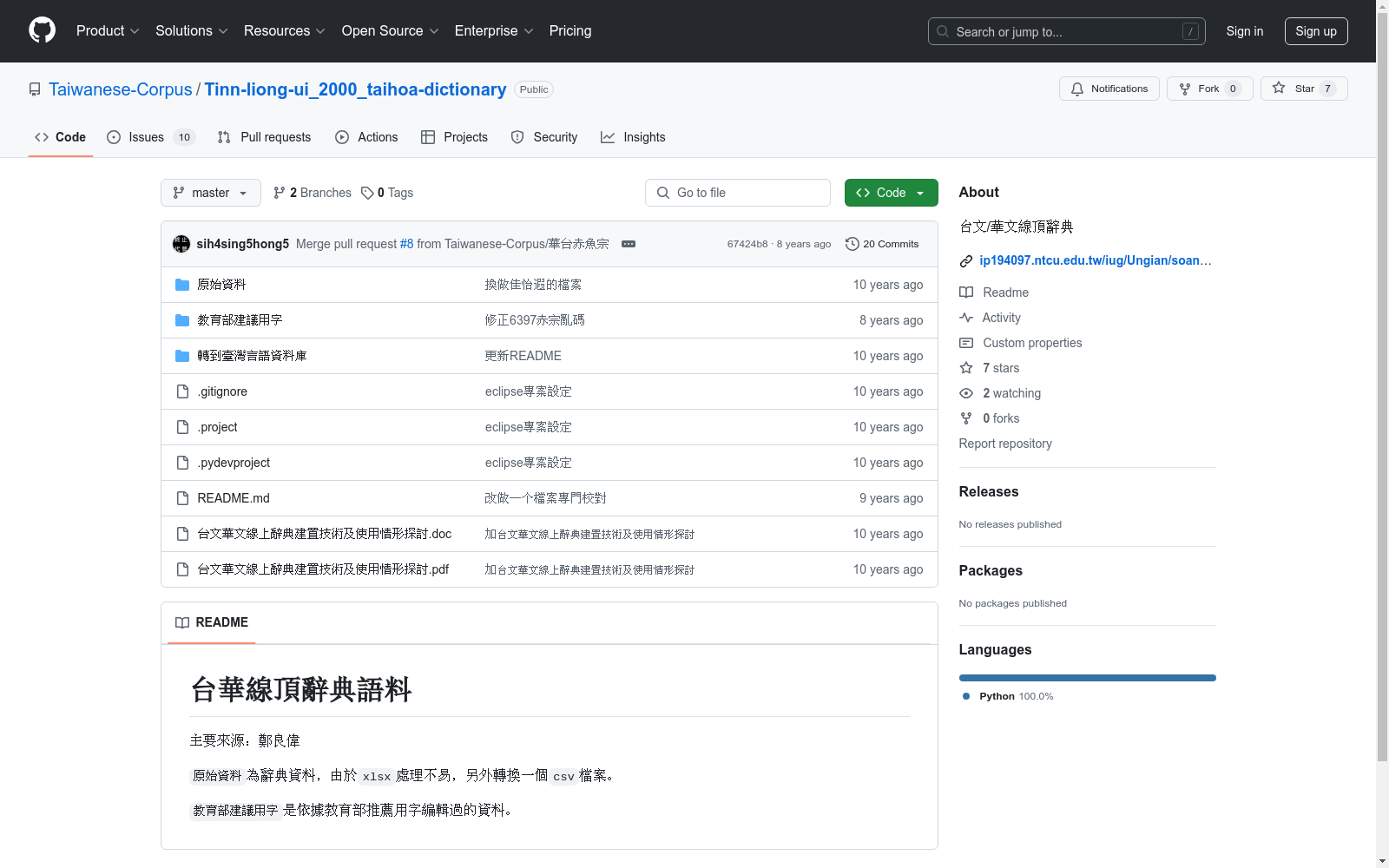1389x868 pixels.
Task: Fork this repository
Action: point(1209,89)
